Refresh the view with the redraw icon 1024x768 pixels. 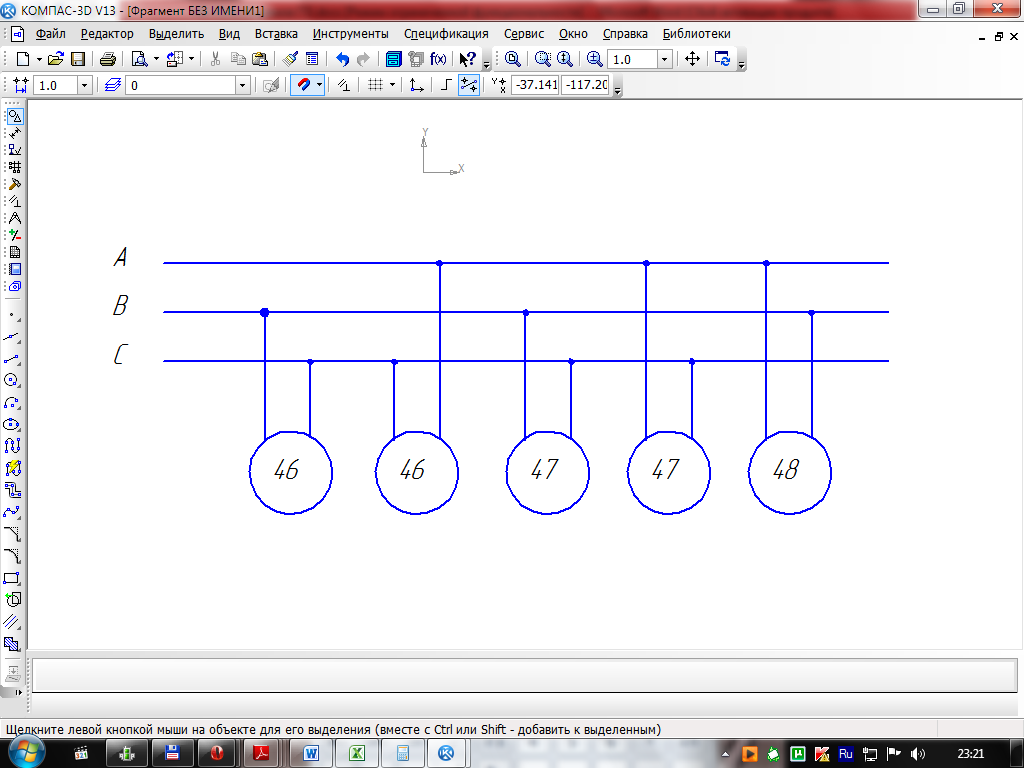click(x=722, y=59)
